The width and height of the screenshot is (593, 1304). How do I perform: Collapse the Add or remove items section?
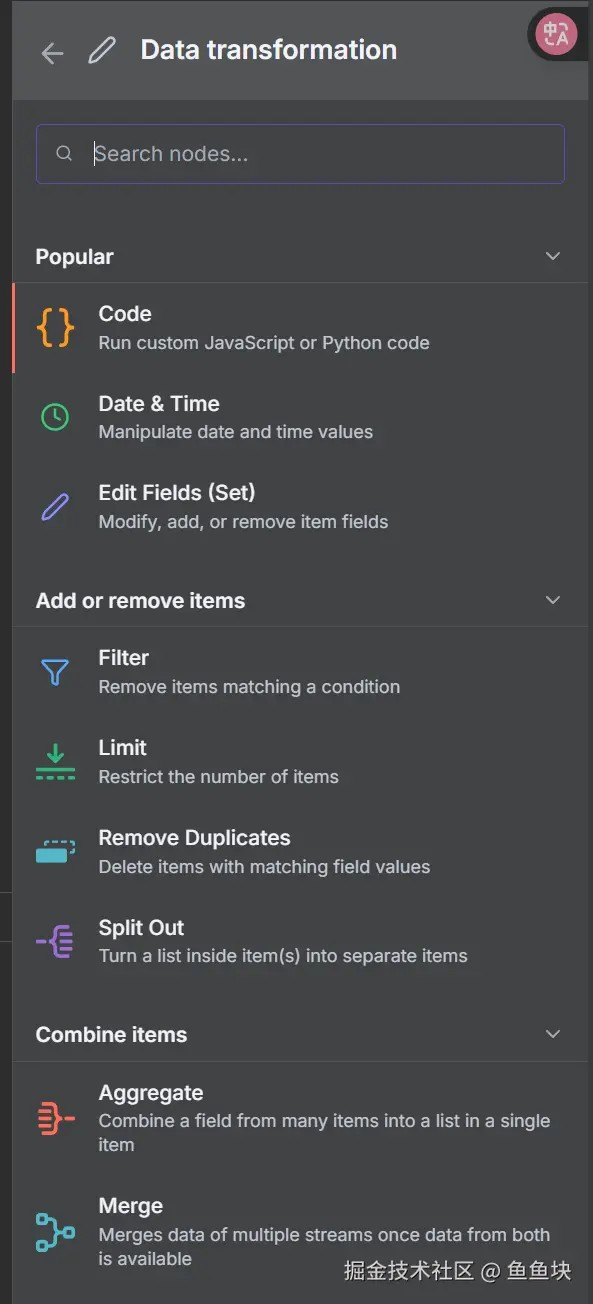pos(553,600)
